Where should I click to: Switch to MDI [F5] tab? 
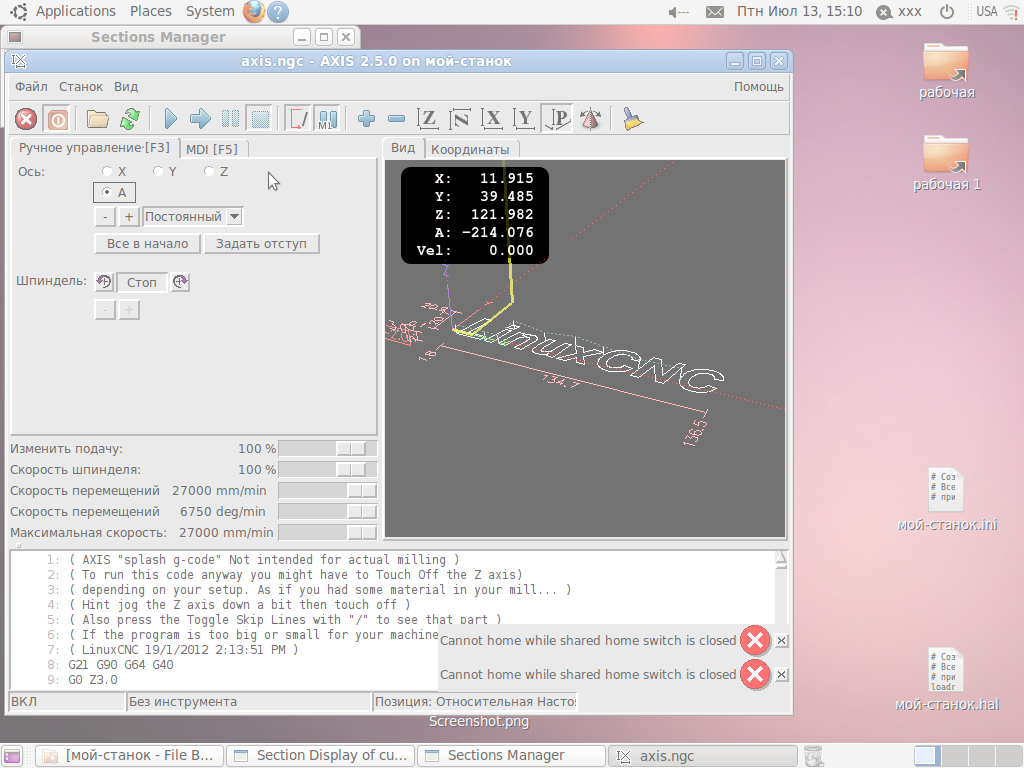click(212, 150)
